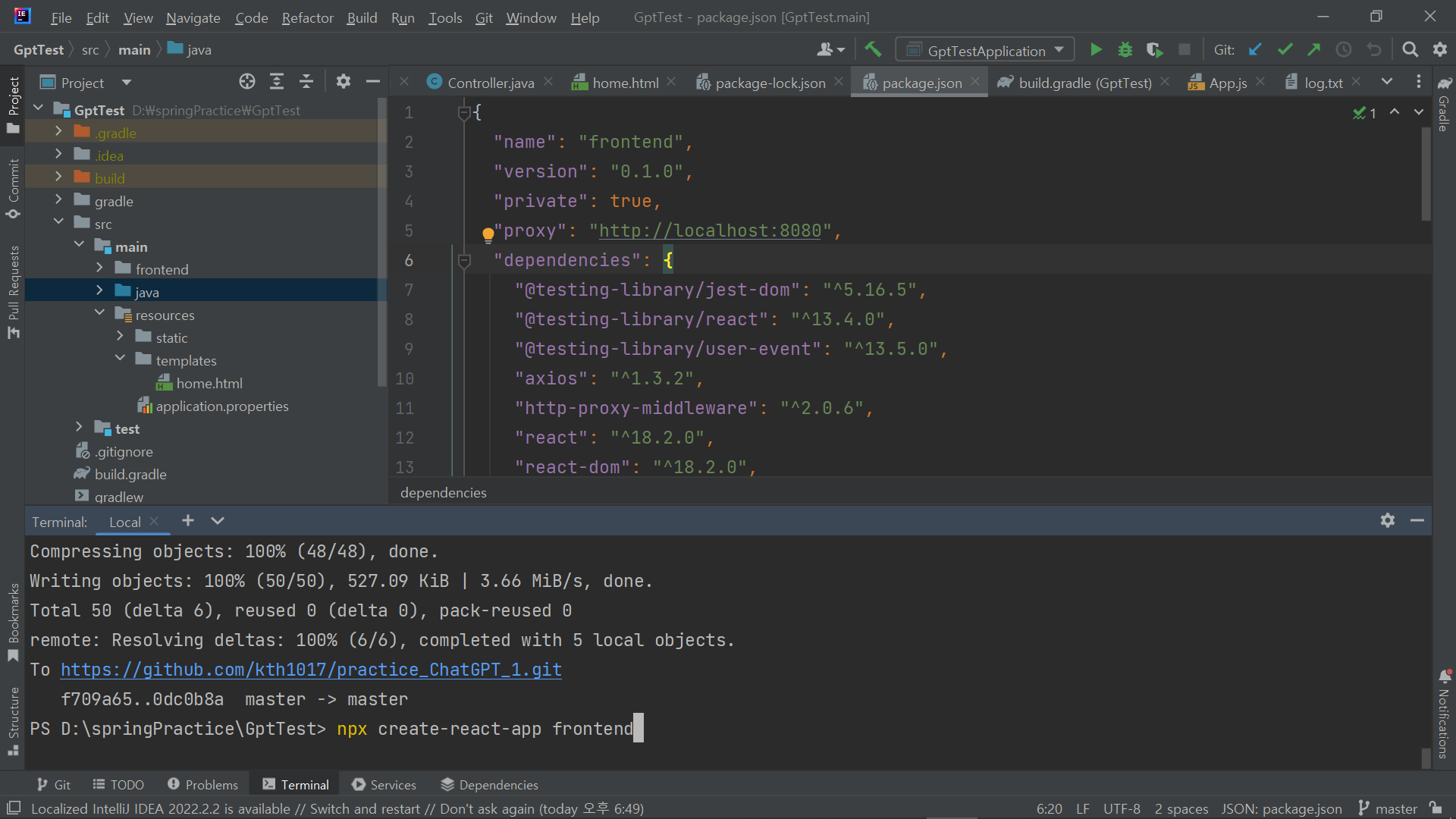This screenshot has width=1456, height=819.
Task: Open the GptTestApplication run configuration dropdown
Action: [x=986, y=50]
